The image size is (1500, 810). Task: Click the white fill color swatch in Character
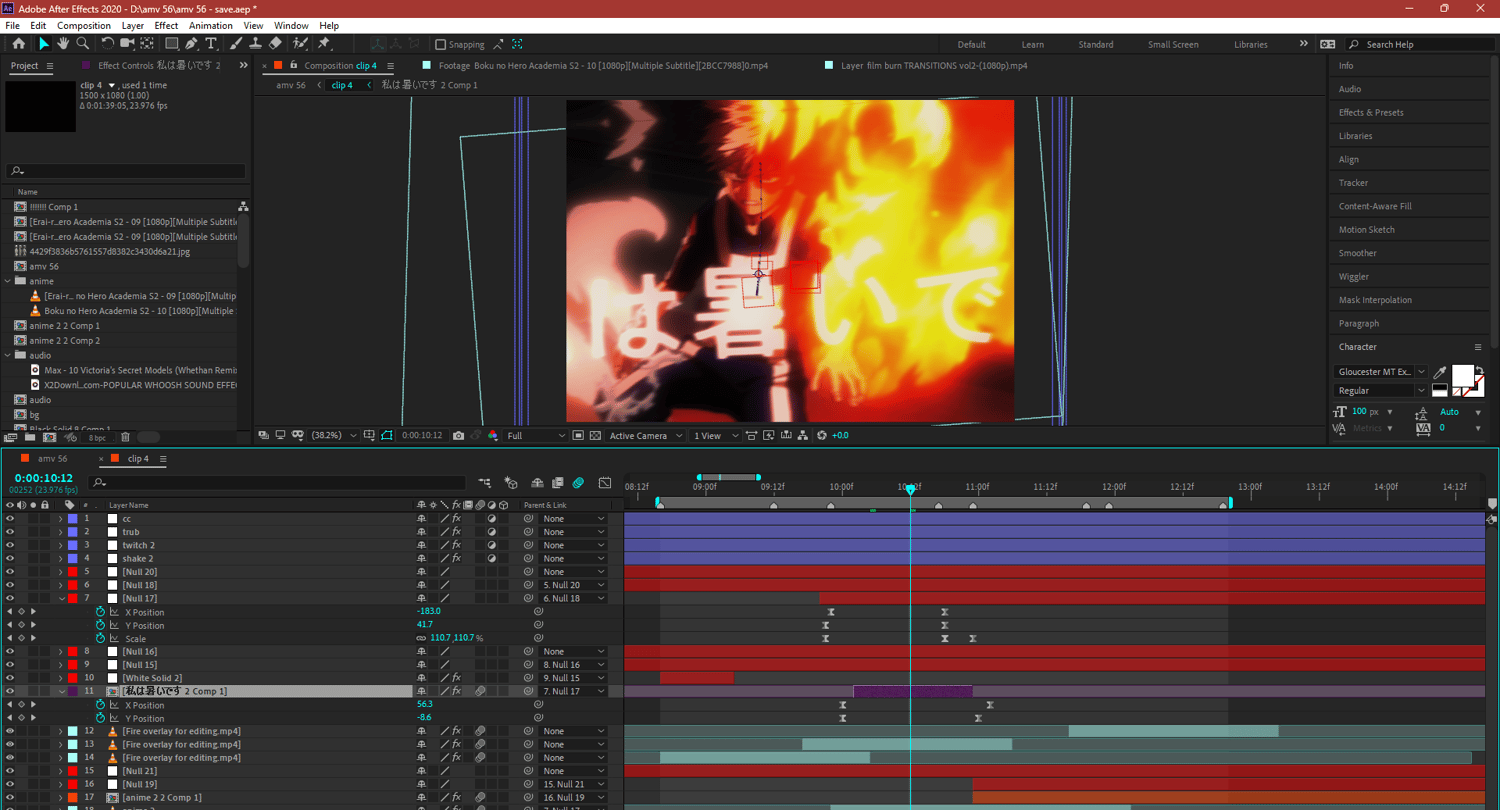[x=1461, y=376]
